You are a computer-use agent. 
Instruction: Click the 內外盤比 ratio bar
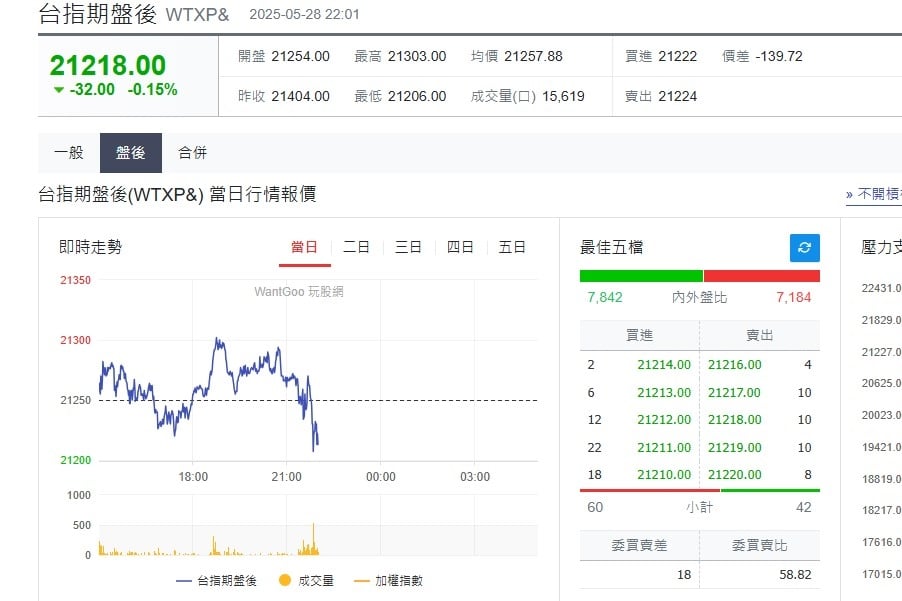click(700, 273)
